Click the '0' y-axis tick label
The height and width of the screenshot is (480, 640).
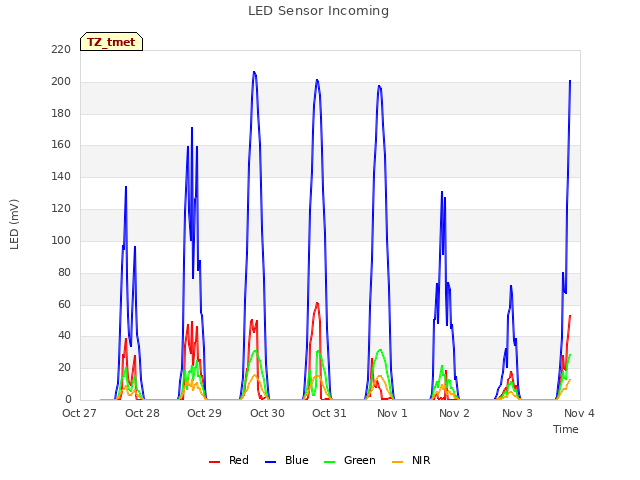(68, 399)
